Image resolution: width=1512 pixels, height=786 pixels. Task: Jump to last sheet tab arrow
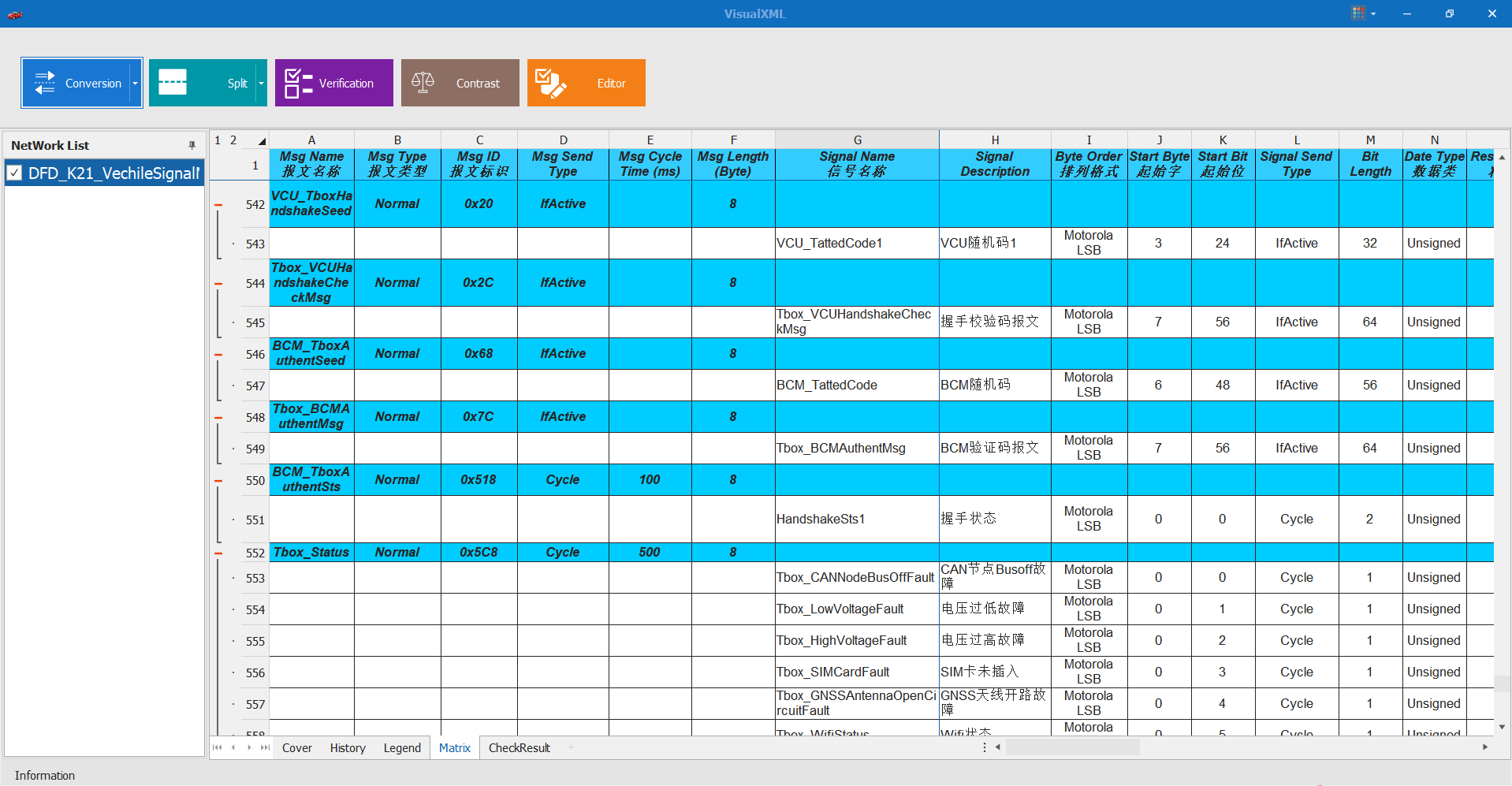tap(265, 747)
